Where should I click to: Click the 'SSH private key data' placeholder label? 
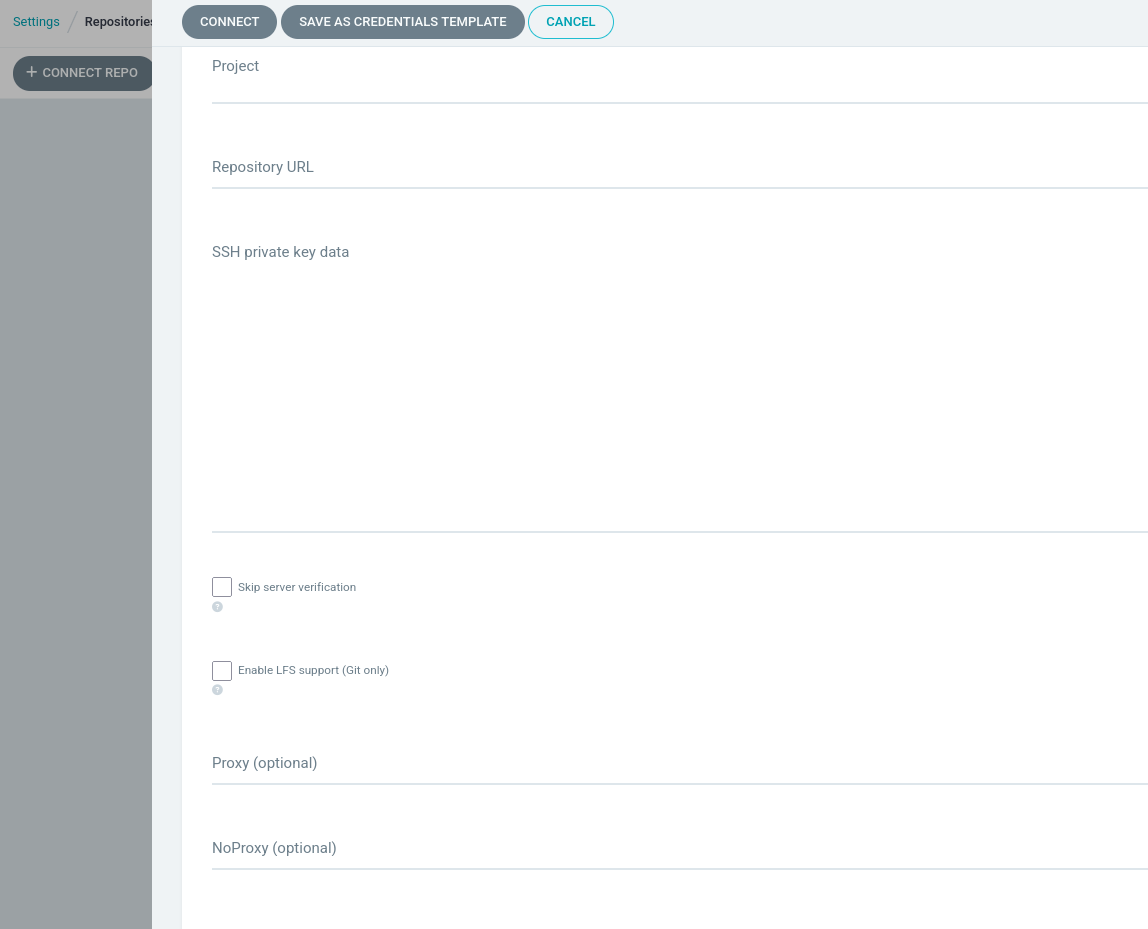[x=280, y=252]
